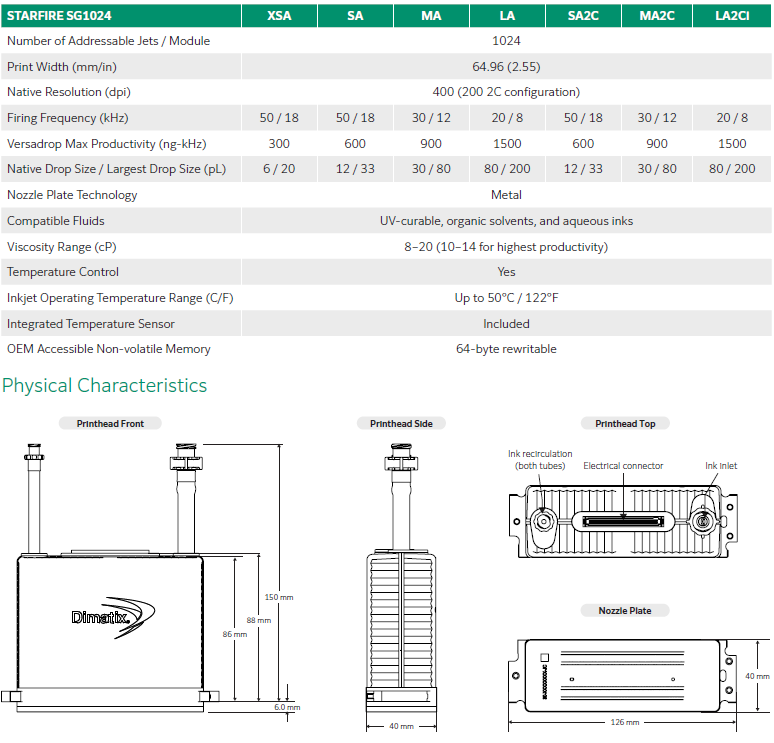Click the 'Native Drop Size / Largest Drop Size (pL)' label
774x743 pixels.
pos(116,169)
